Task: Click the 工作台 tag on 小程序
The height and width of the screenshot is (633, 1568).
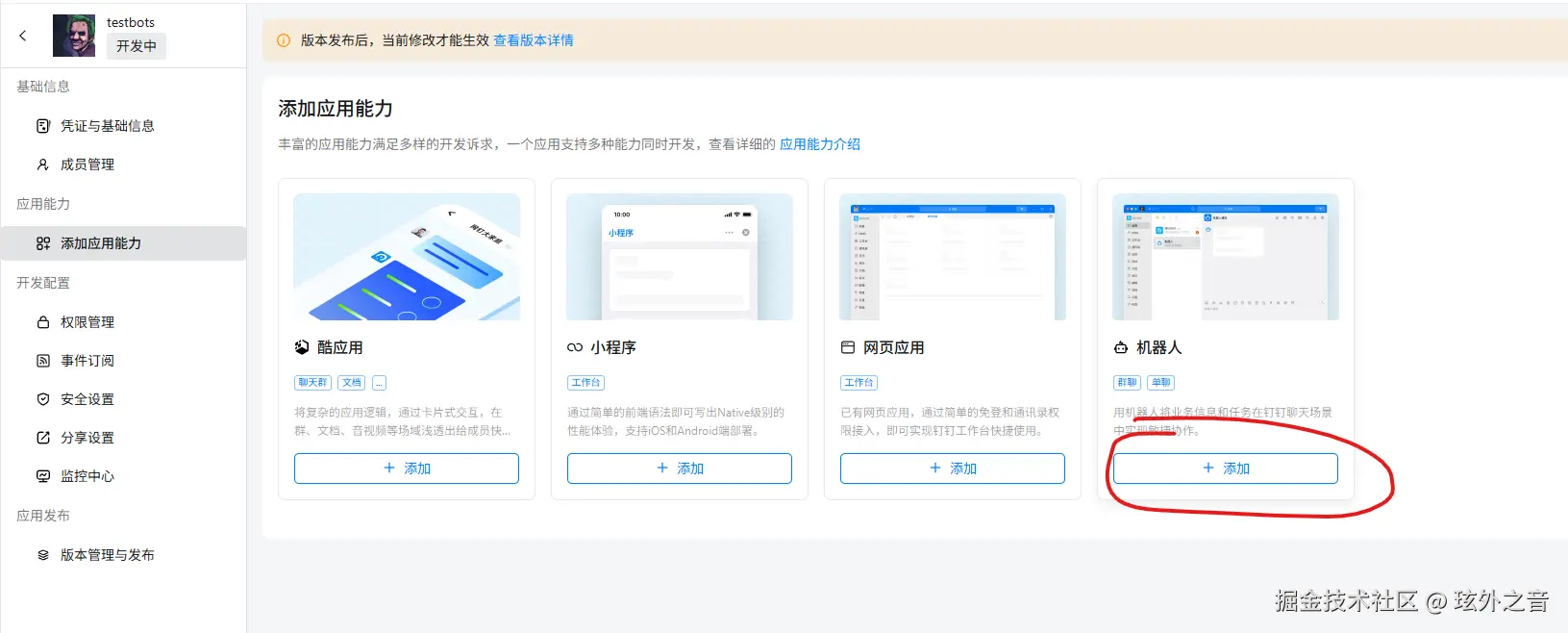Action: (x=585, y=383)
